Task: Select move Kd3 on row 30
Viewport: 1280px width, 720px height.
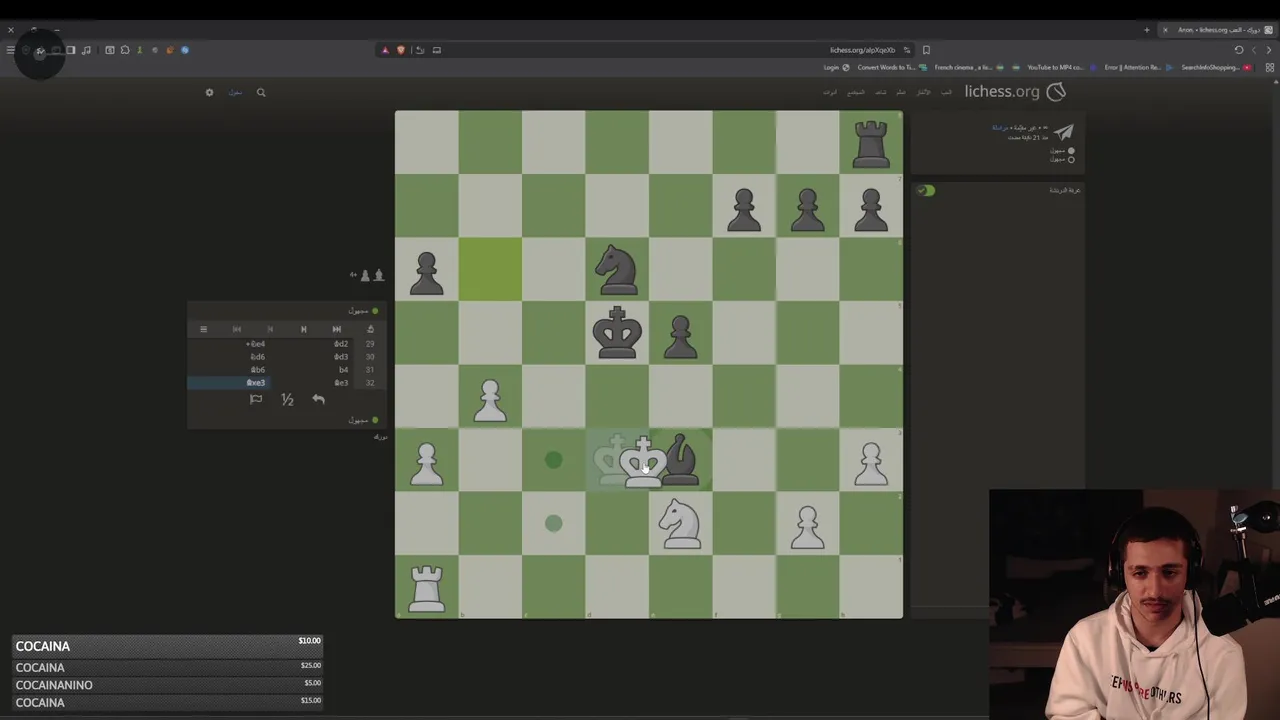Action: 341,357
